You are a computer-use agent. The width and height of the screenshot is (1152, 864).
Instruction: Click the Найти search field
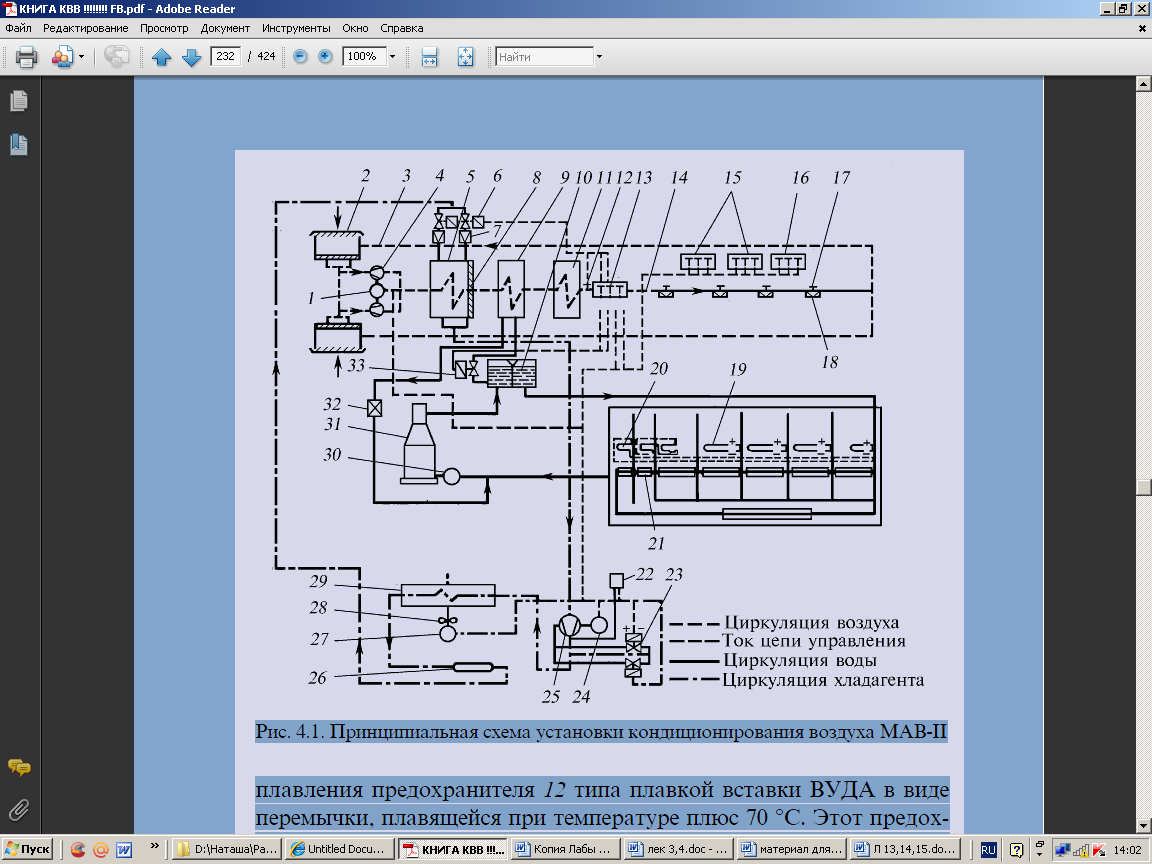pyautogui.click(x=544, y=57)
